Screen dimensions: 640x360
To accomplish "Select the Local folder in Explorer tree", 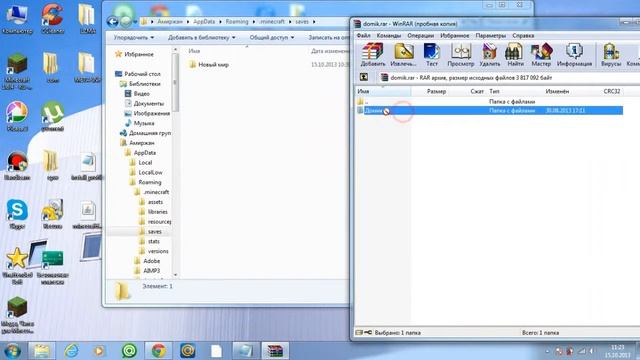I will coord(141,162).
